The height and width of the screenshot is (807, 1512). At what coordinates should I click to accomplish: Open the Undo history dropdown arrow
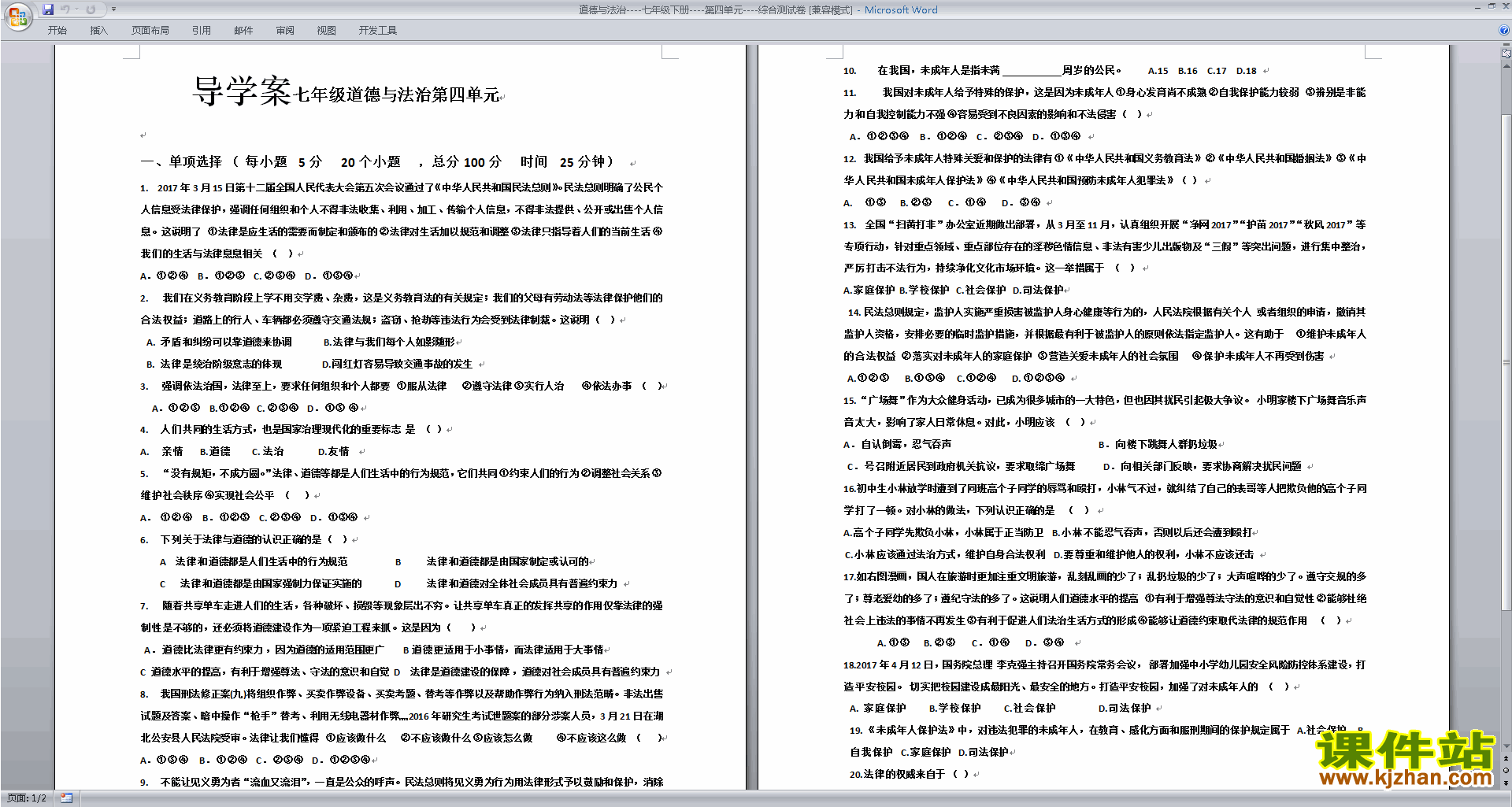(x=76, y=9)
